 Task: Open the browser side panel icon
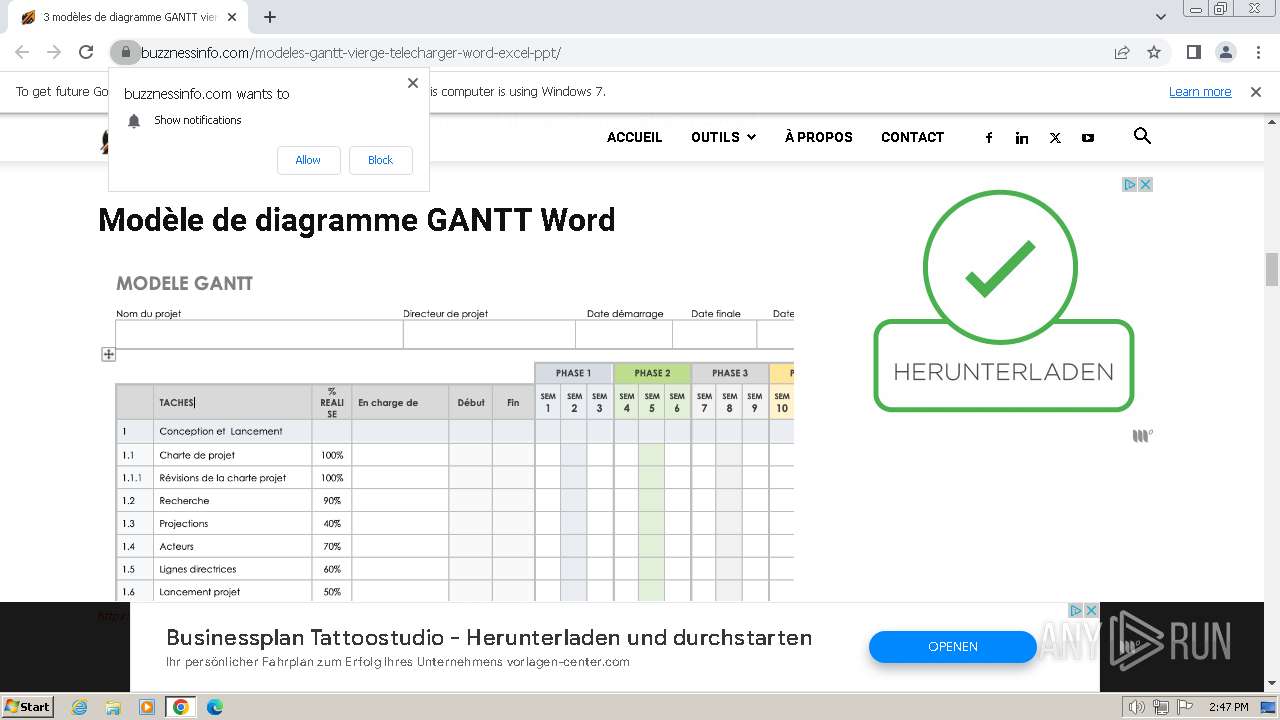click(x=1193, y=52)
